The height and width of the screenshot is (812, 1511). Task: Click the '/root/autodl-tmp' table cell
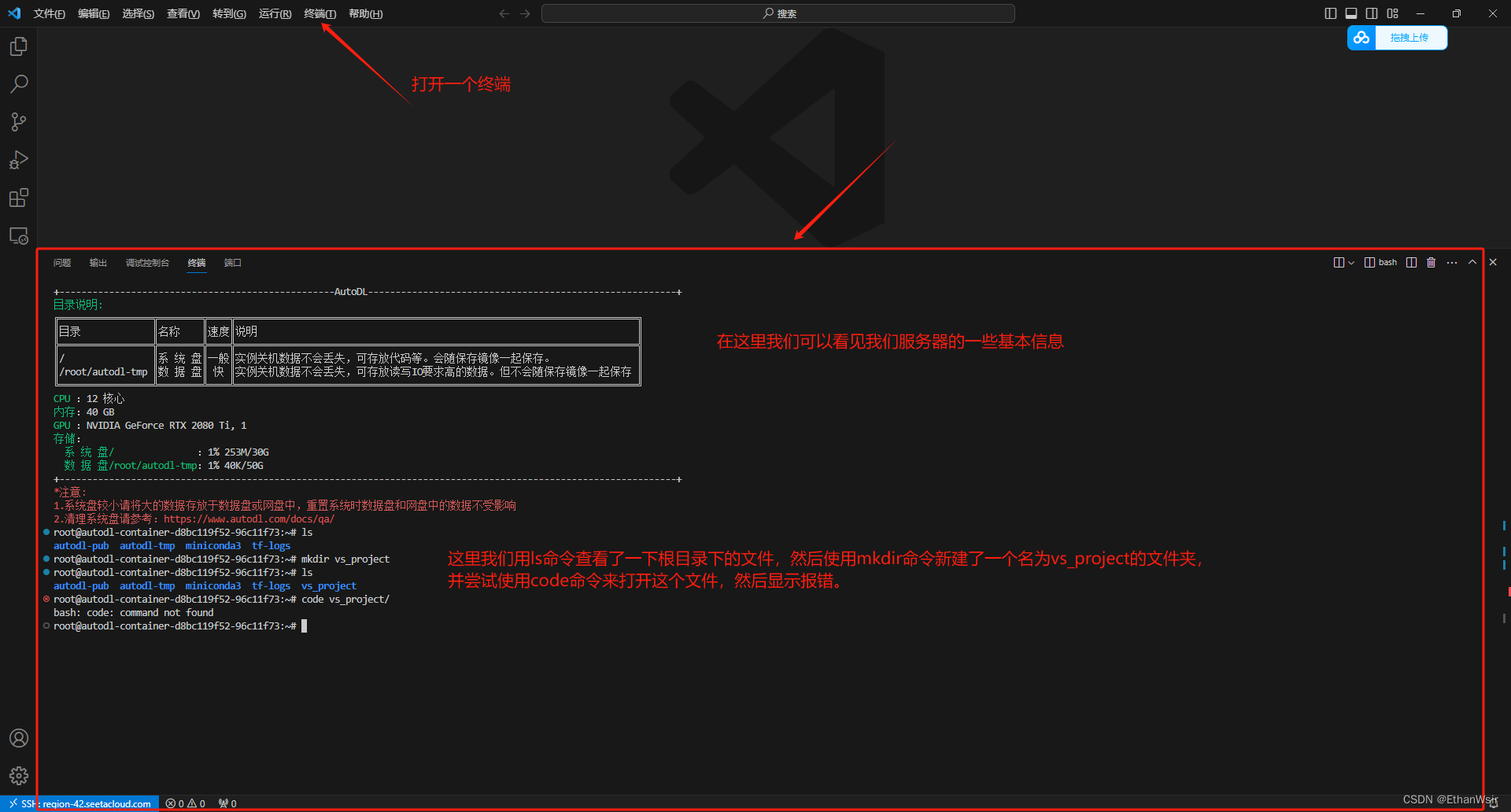click(104, 372)
